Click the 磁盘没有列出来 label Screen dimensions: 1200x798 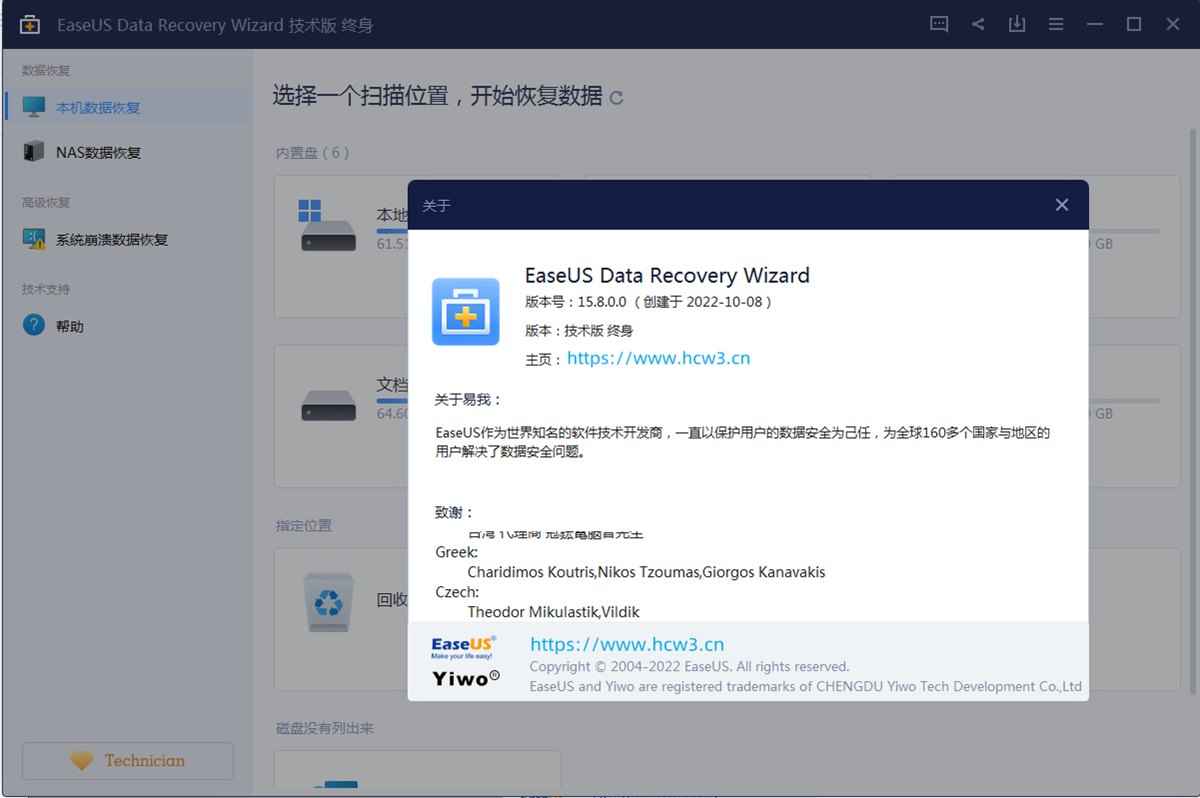[x=325, y=728]
